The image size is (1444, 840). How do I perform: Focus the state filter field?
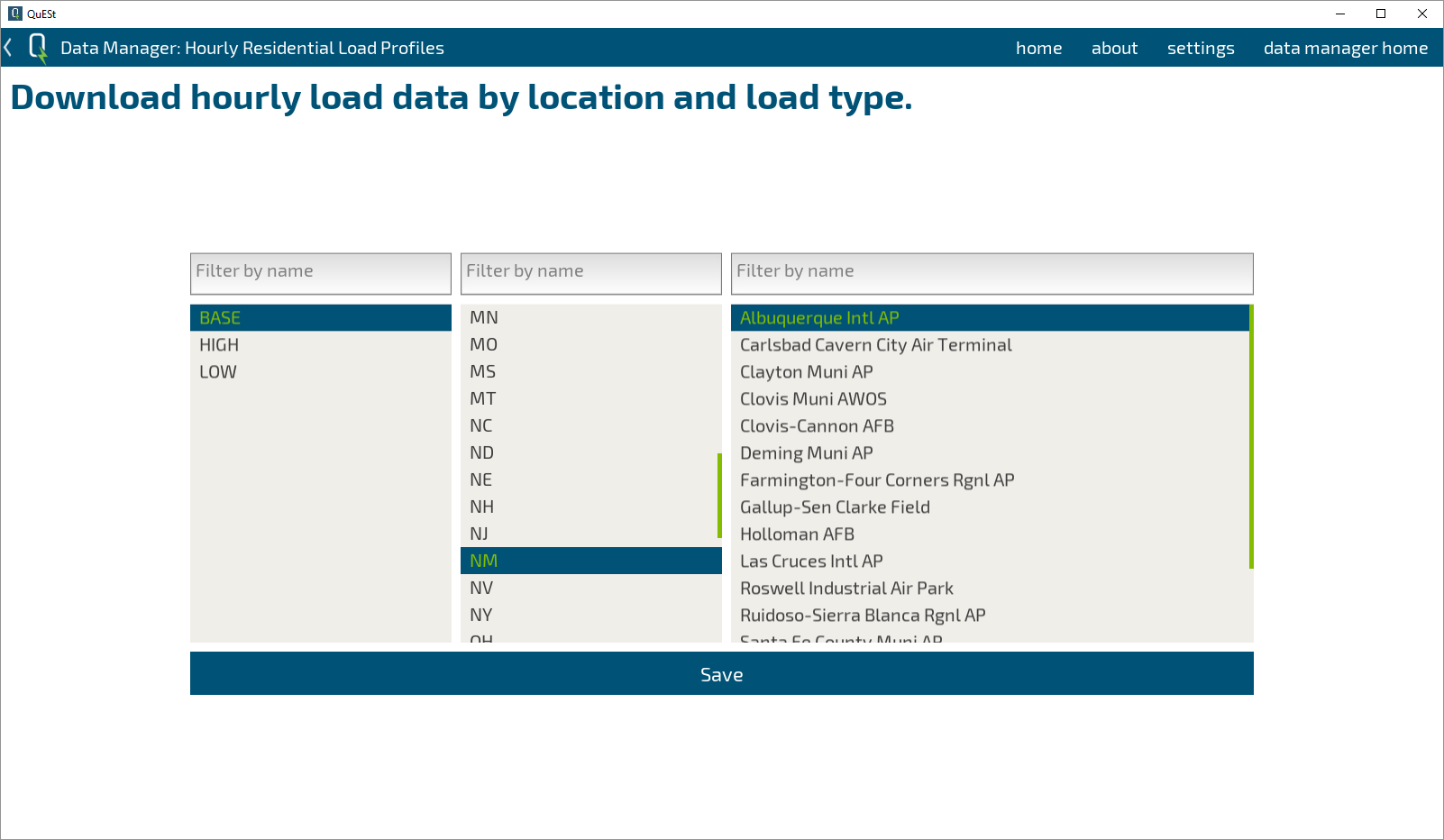(591, 273)
